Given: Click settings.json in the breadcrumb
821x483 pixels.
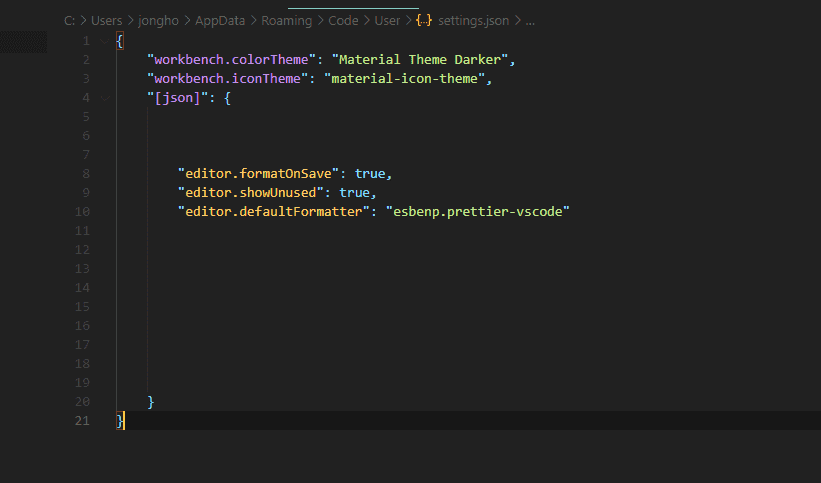Looking at the screenshot, I should [x=473, y=20].
